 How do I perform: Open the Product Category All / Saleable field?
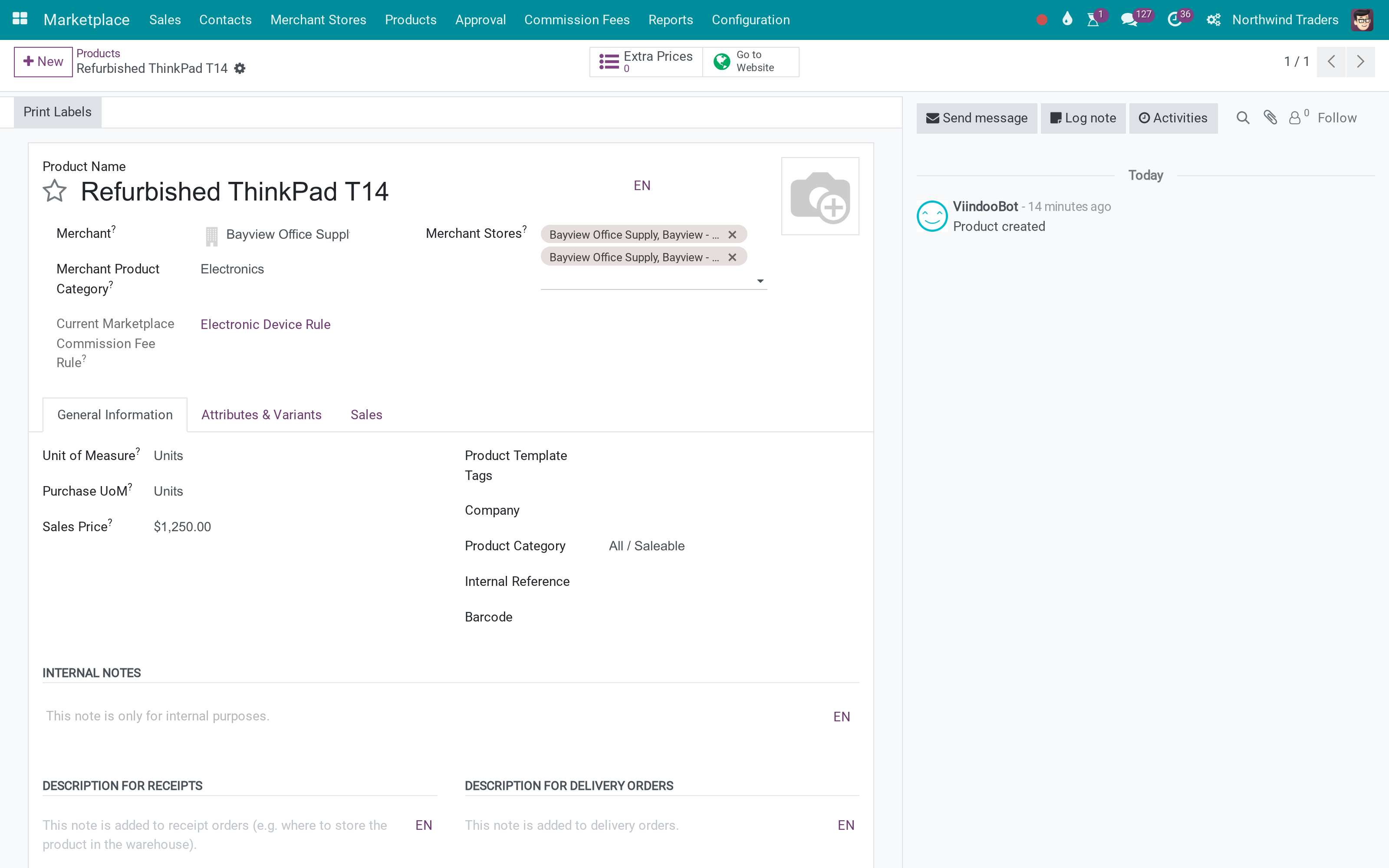click(x=734, y=546)
